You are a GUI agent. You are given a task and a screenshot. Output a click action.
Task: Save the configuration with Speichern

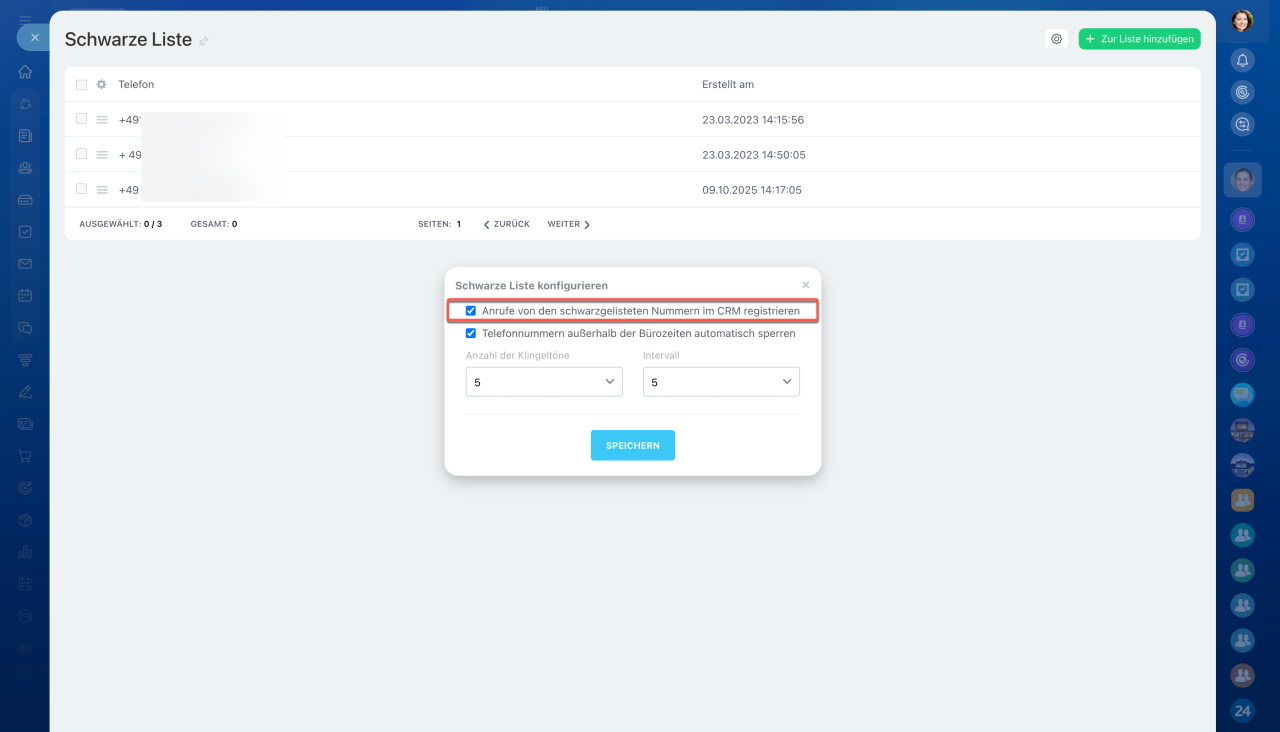633,445
